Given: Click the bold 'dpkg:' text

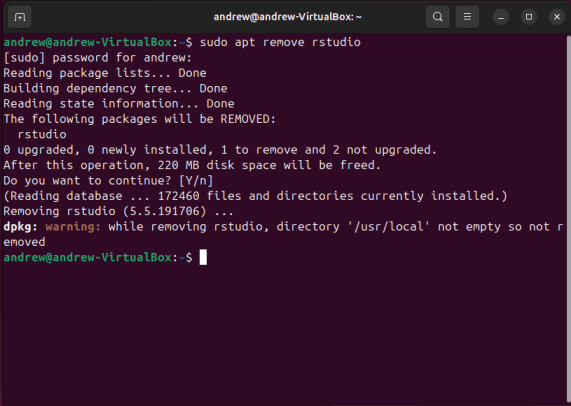Looking at the screenshot, I should (x=21, y=226).
